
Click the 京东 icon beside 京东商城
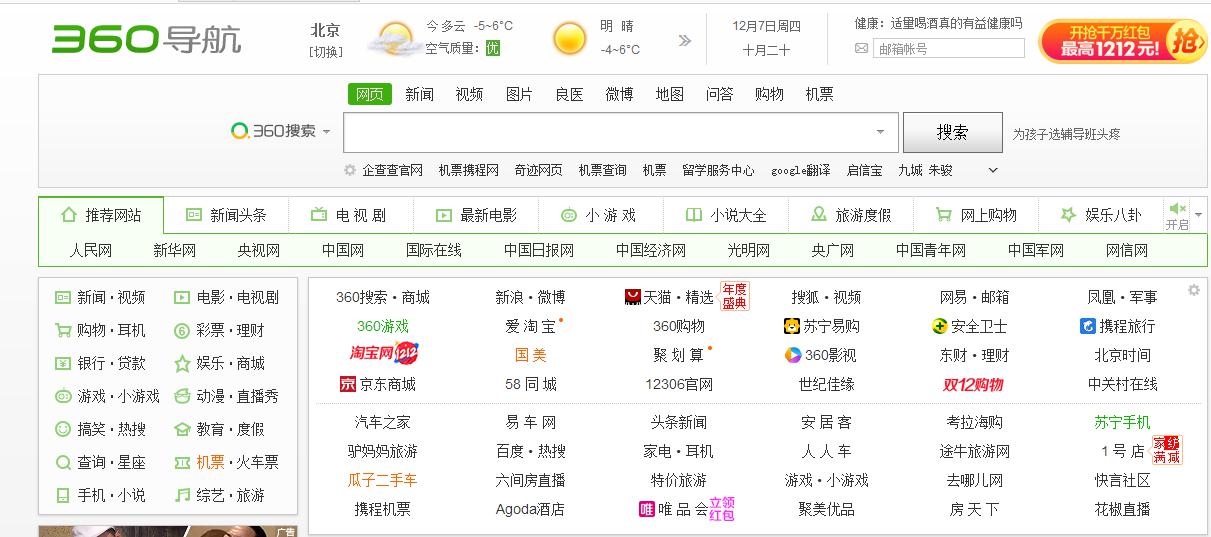pyautogui.click(x=348, y=384)
